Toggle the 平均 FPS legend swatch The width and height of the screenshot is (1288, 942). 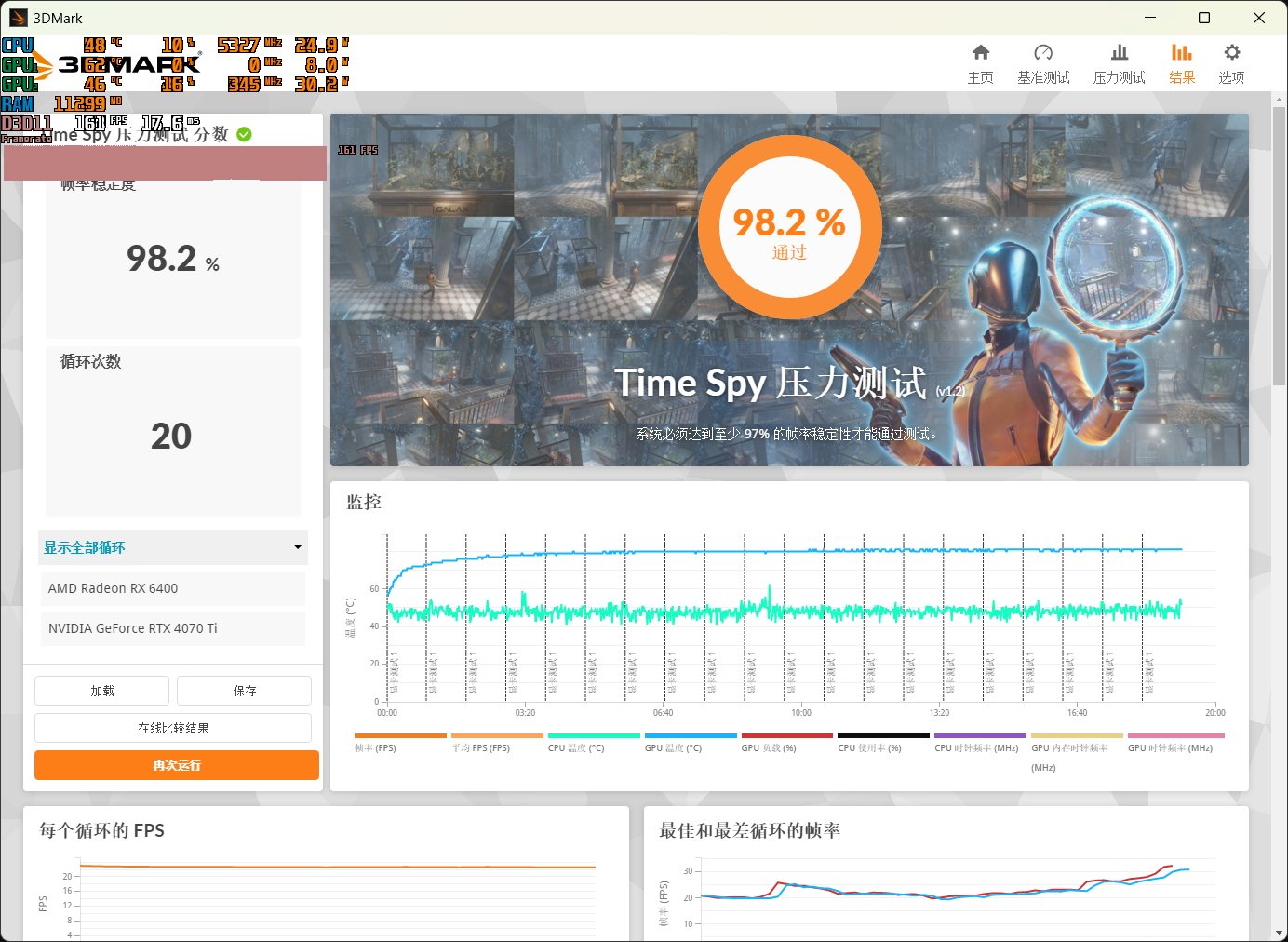point(497,735)
